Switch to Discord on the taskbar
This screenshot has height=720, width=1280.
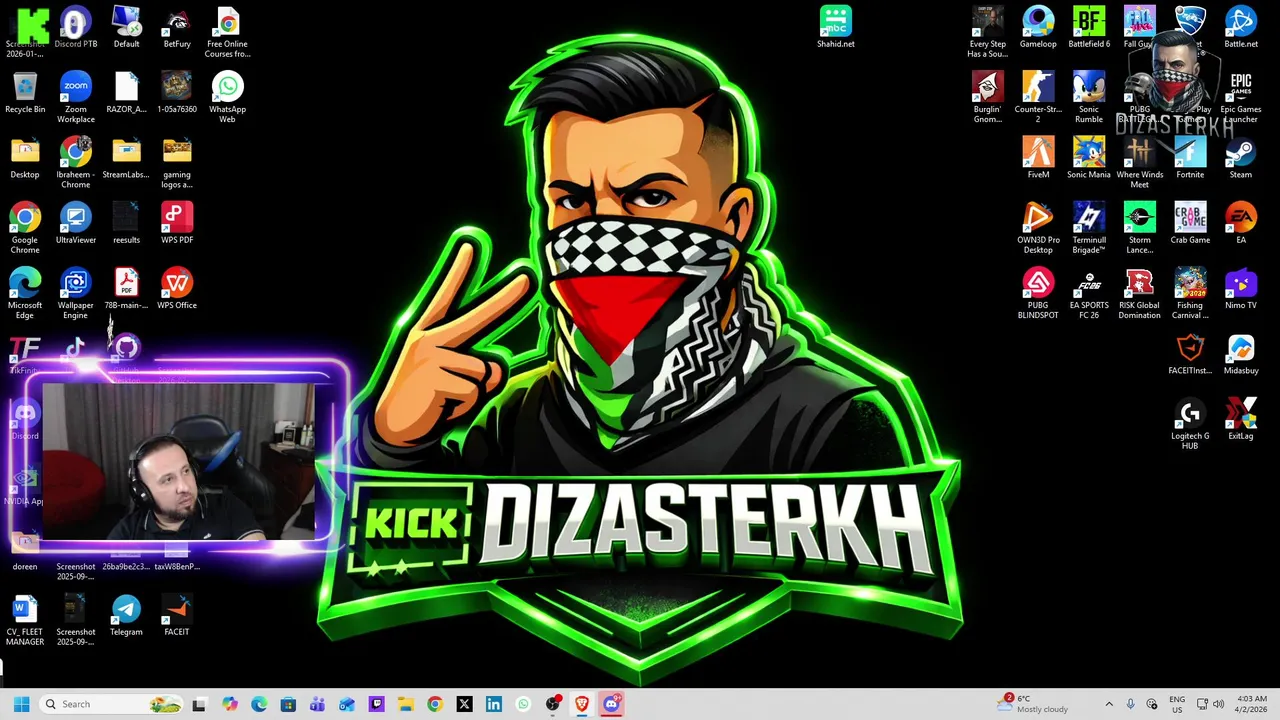(x=611, y=704)
